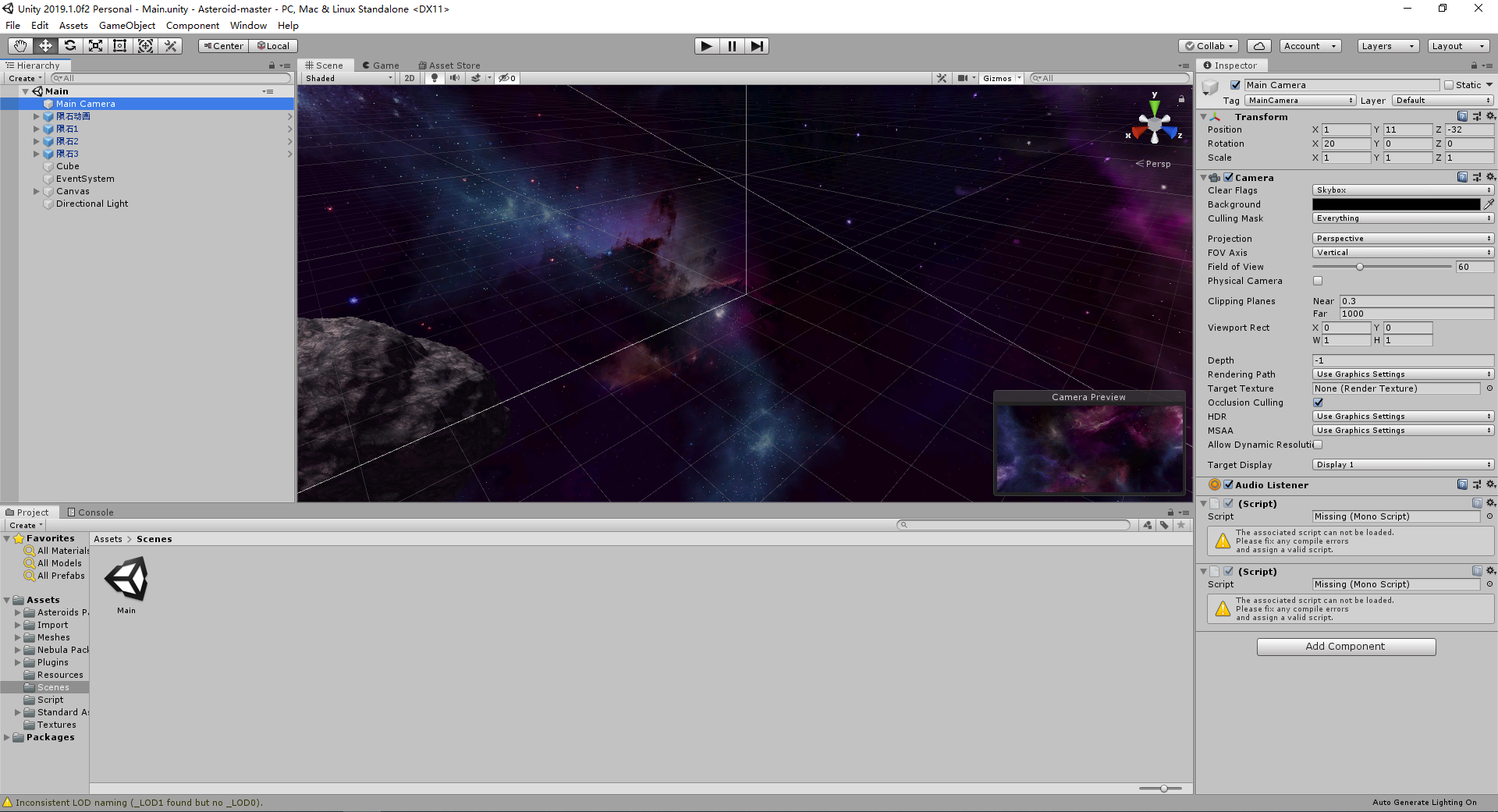This screenshot has width=1498, height=812.
Task: Expand the Canvas object in Hierarchy
Action: pos(36,191)
